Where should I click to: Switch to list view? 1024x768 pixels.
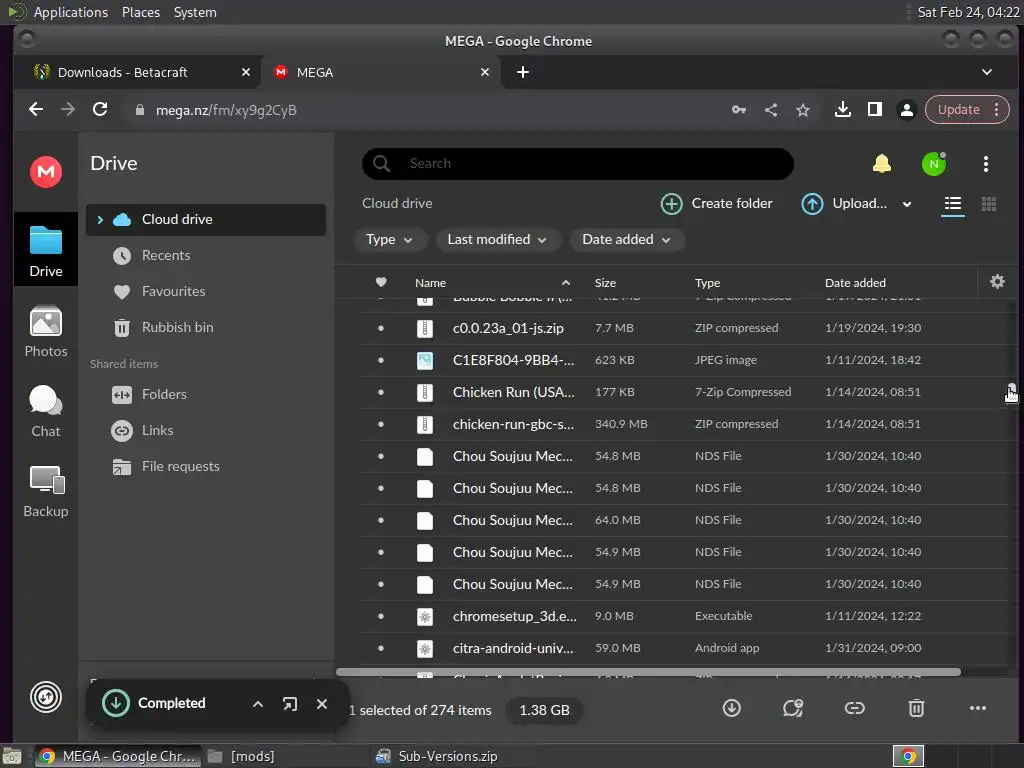pos(953,204)
